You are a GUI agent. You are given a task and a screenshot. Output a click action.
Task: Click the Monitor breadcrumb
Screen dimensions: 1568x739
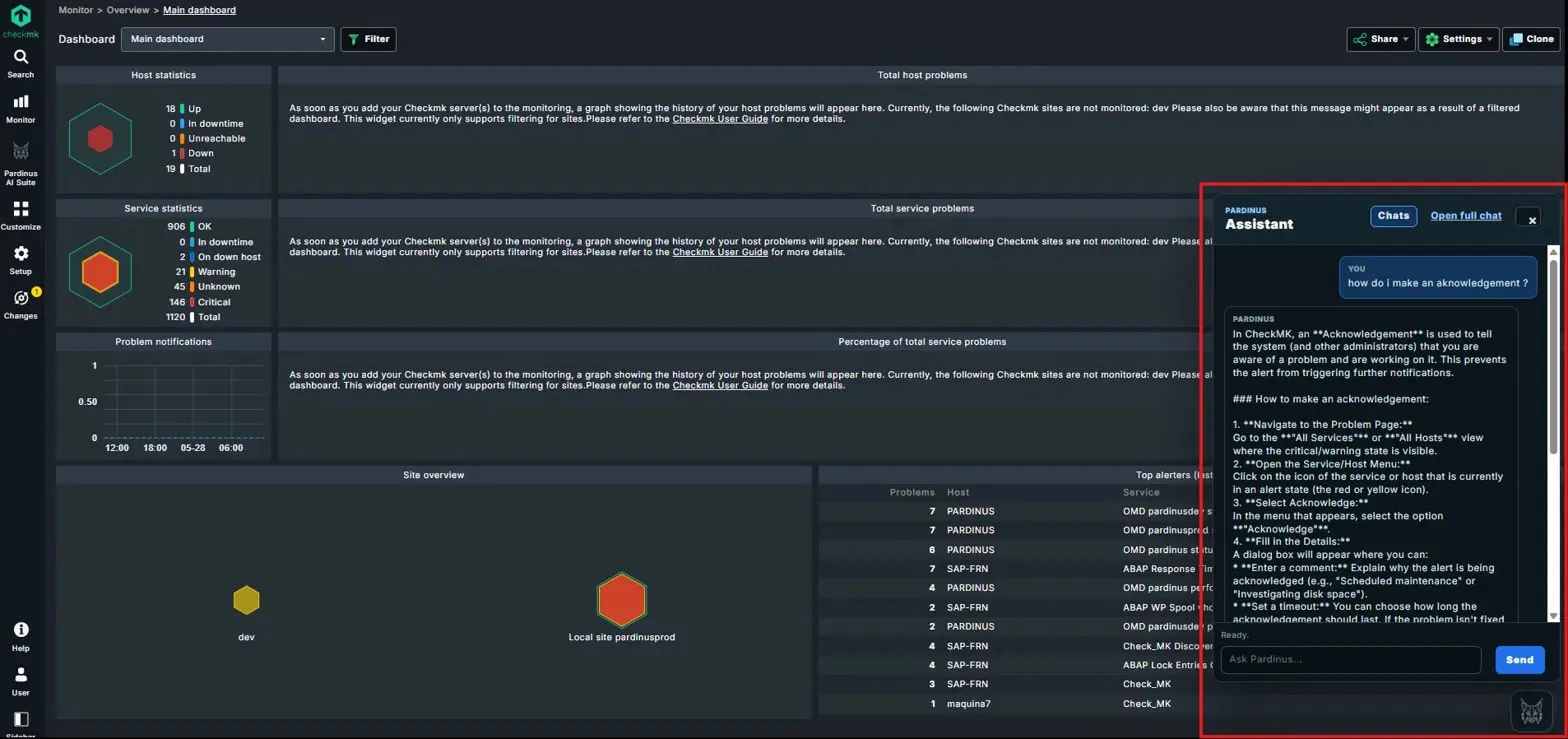coord(76,10)
